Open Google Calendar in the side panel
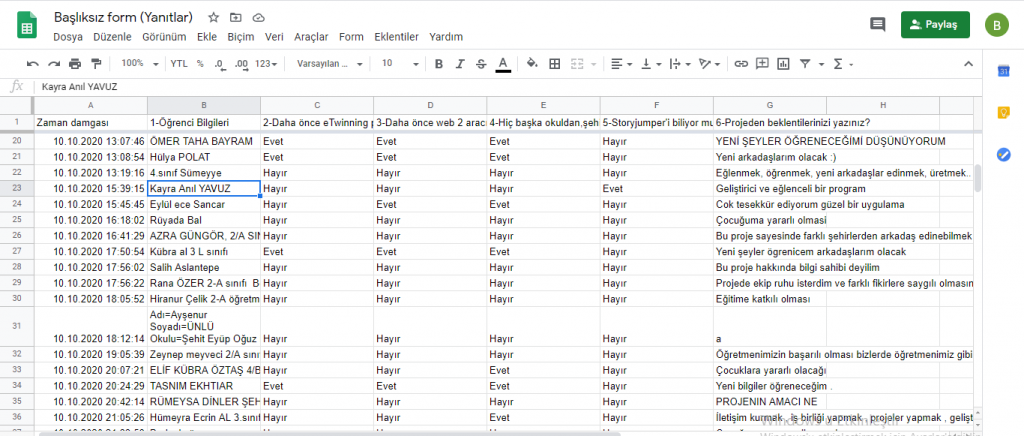 1003,71
